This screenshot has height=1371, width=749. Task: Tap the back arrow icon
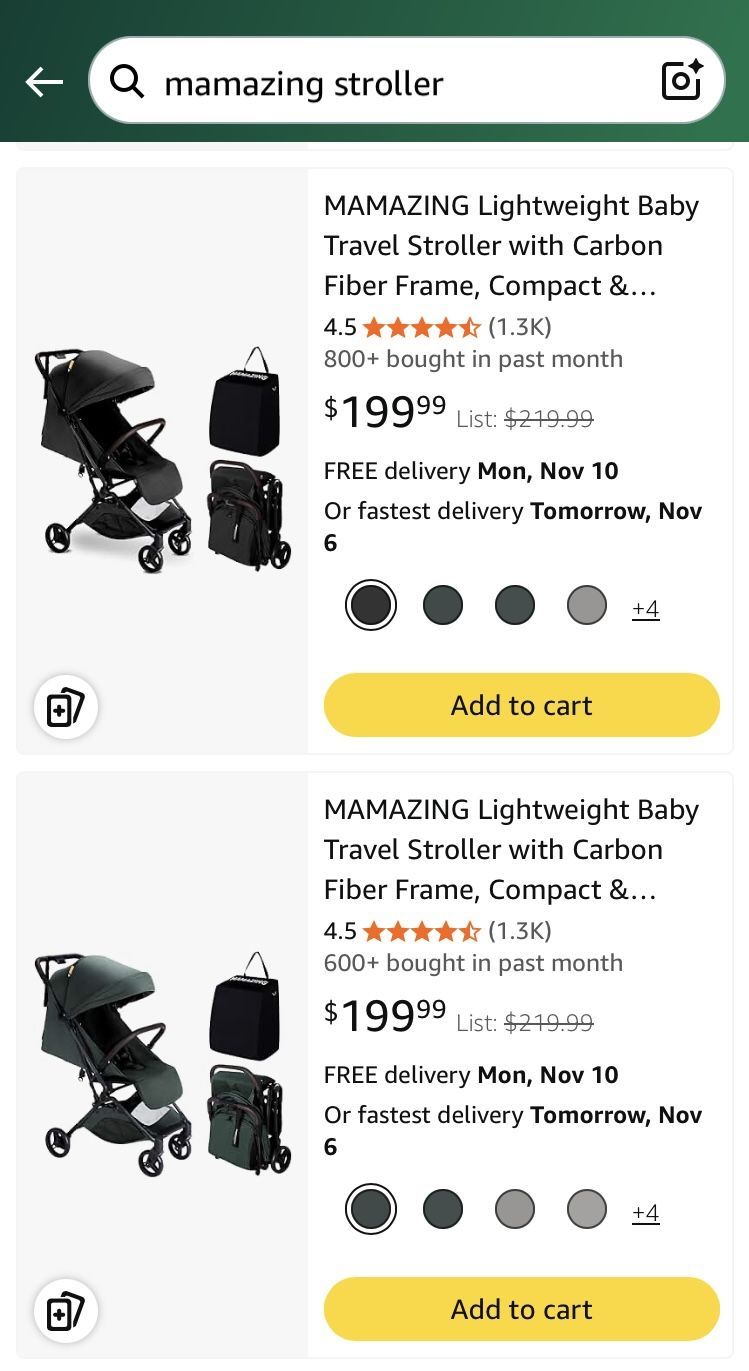[44, 82]
